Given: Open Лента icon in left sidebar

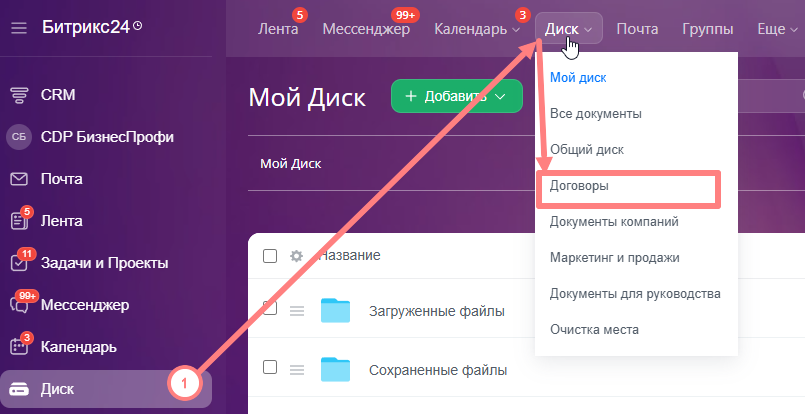Looking at the screenshot, I should [x=19, y=221].
